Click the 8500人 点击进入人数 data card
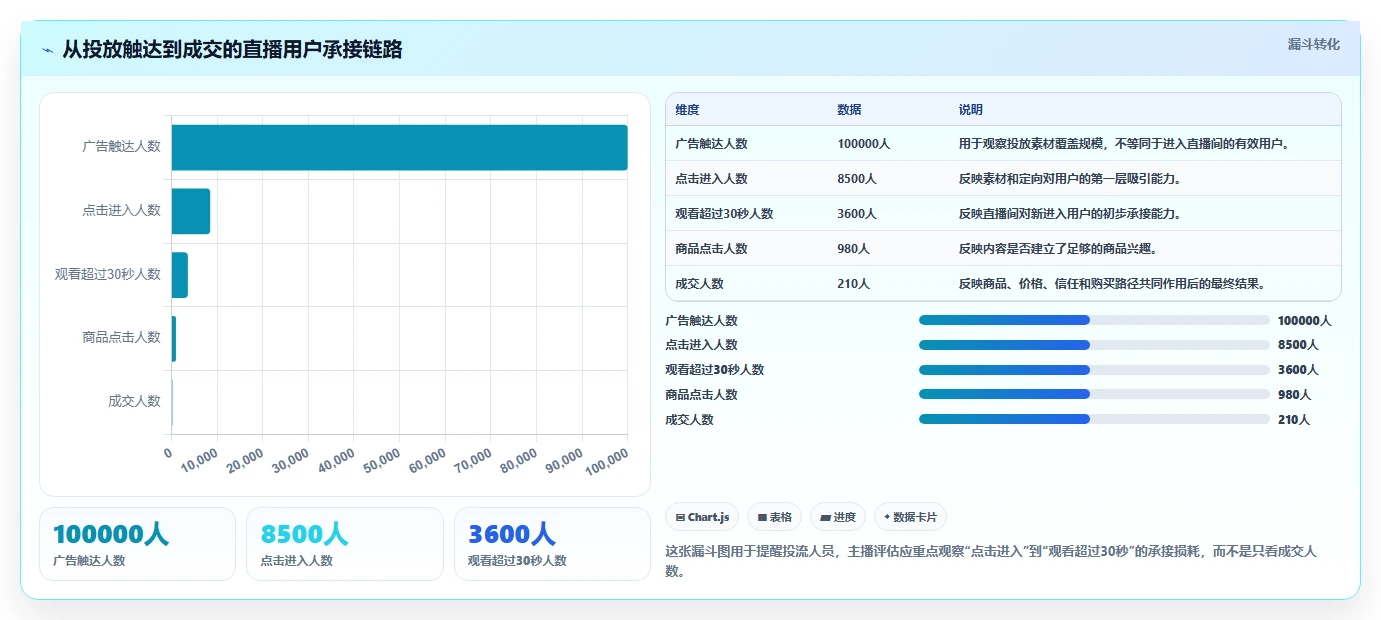The height and width of the screenshot is (620, 1381). (x=344, y=544)
